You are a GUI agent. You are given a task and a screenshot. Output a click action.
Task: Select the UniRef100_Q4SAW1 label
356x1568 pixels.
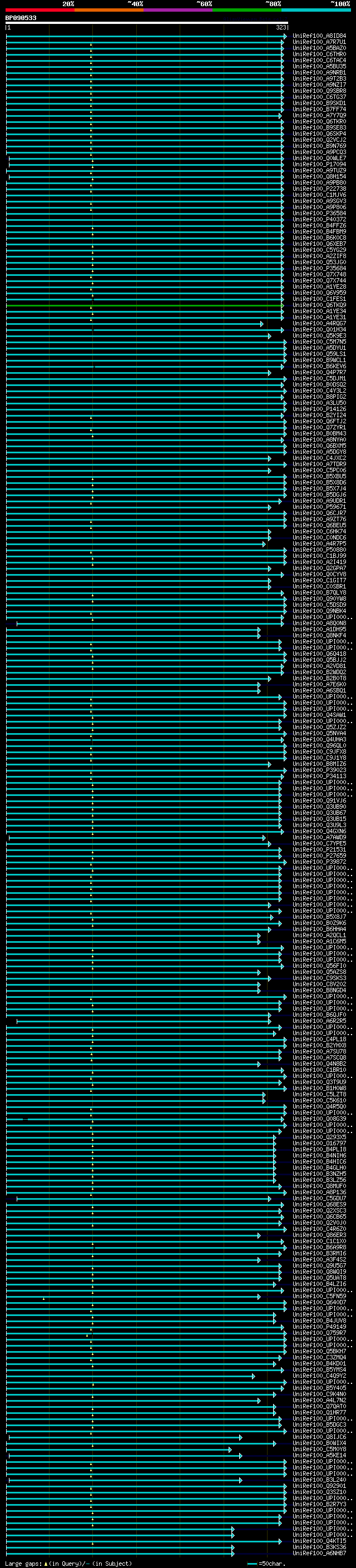[319, 715]
